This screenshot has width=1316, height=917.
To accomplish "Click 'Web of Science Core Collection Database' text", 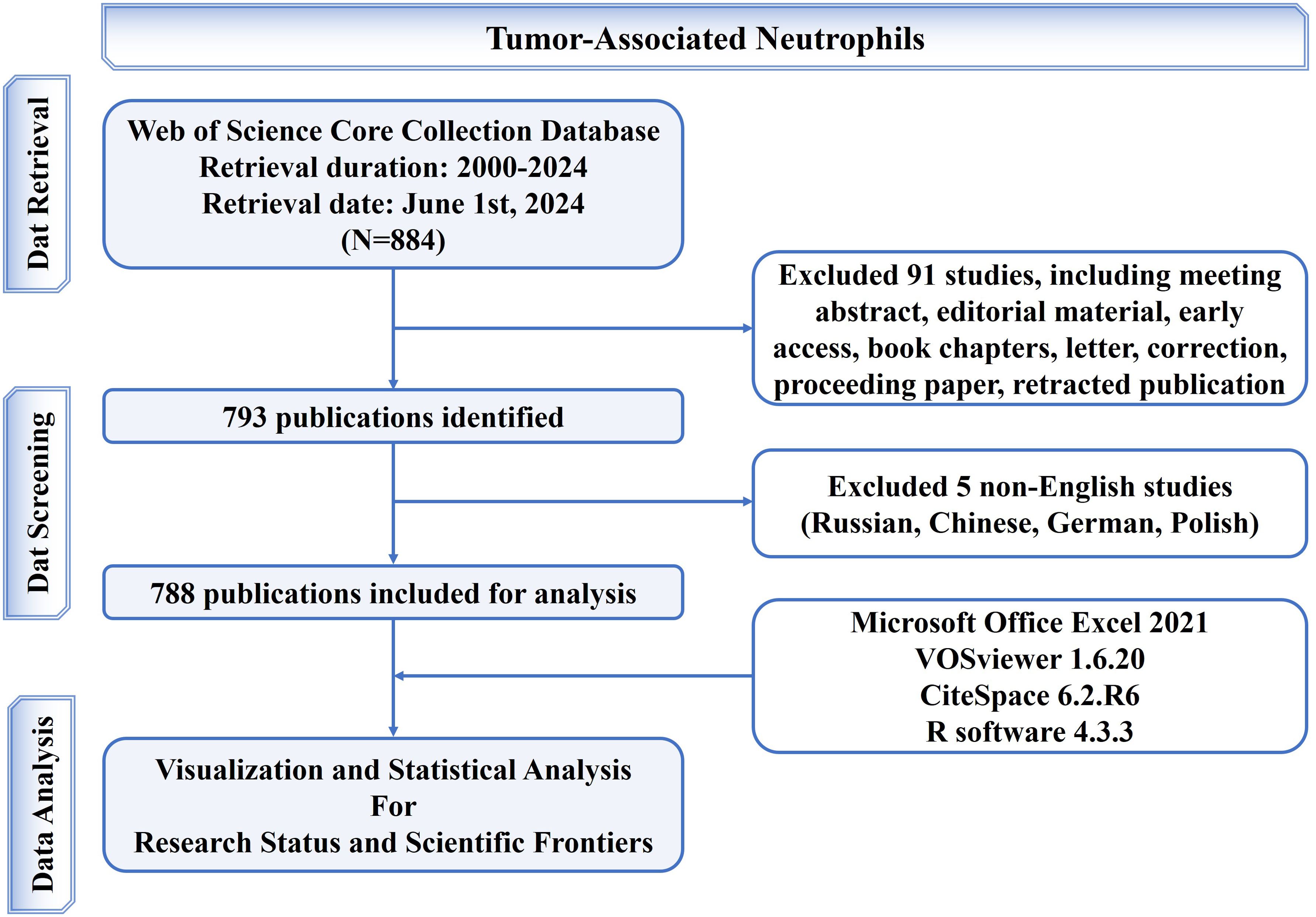I will [x=393, y=131].
